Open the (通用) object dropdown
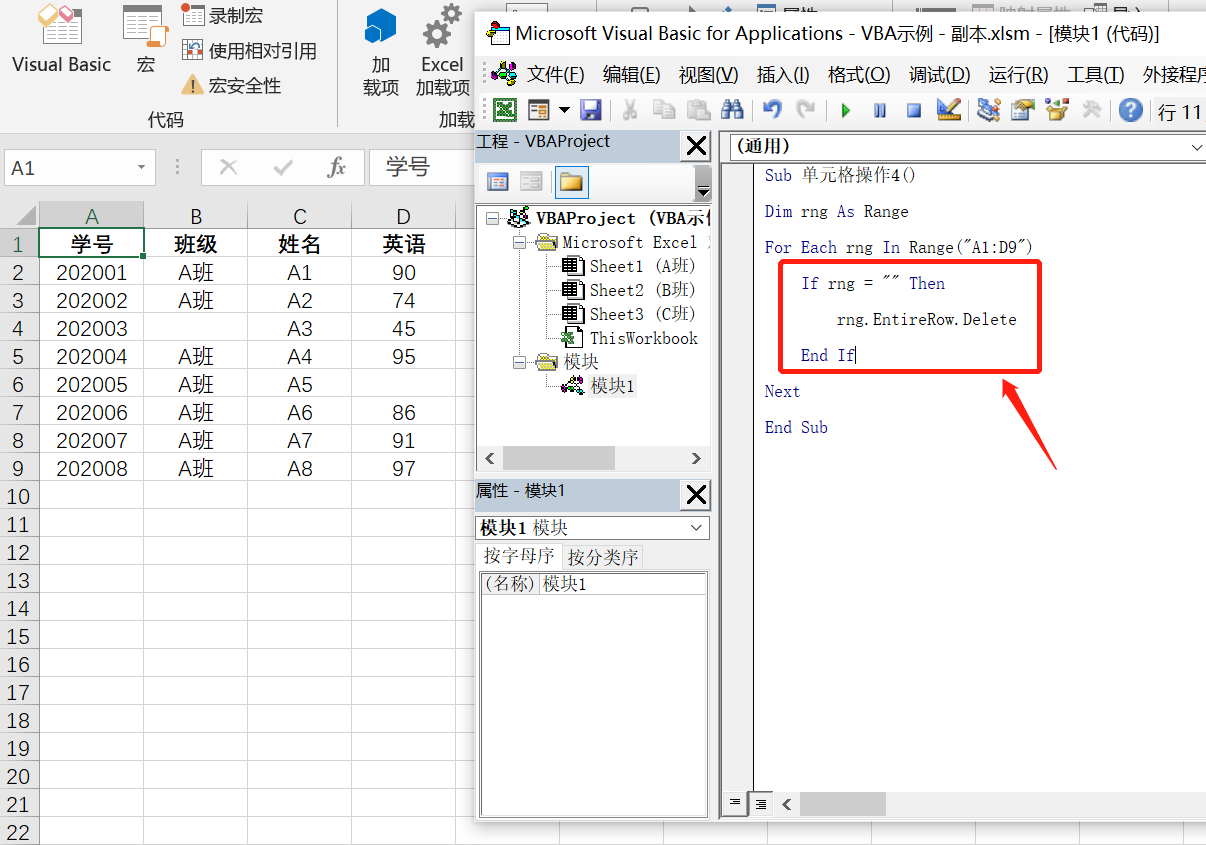The image size is (1206, 845). (1196, 148)
